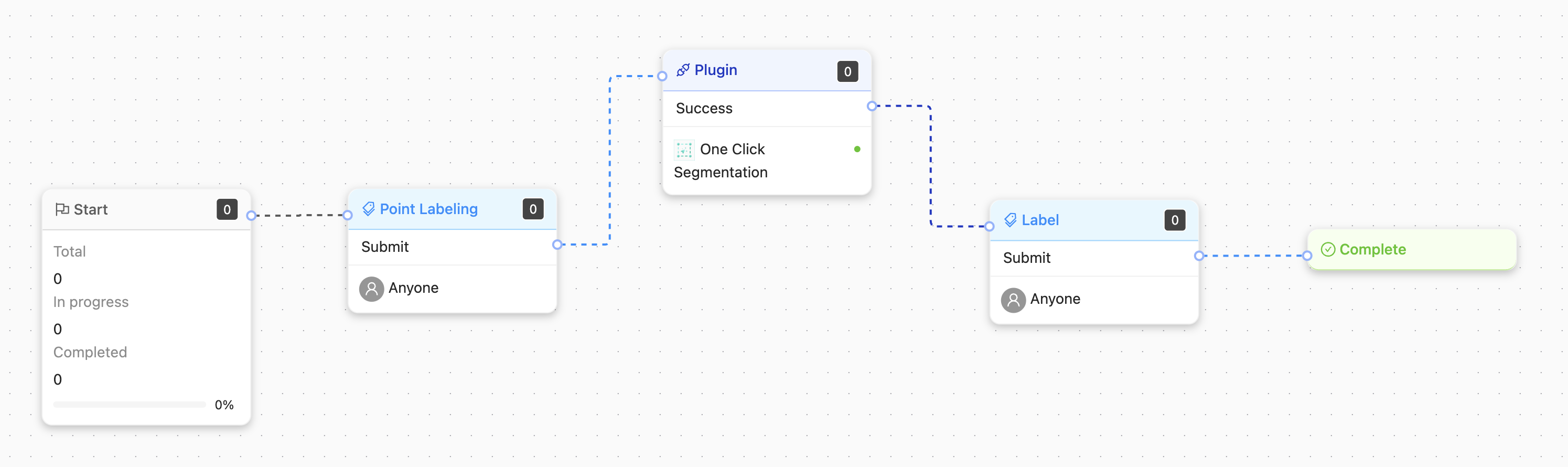Click the Plugin node count badge

click(x=847, y=71)
